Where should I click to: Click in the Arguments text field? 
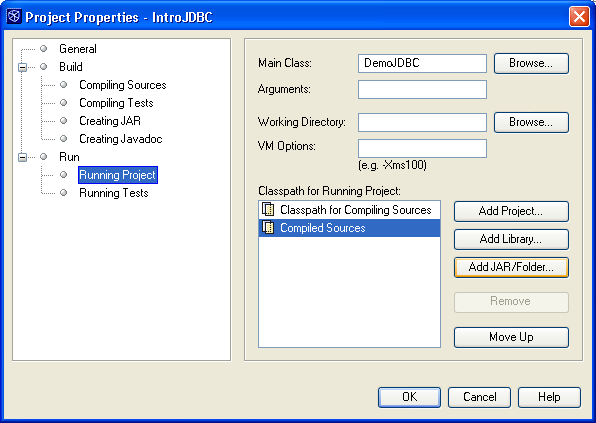tap(422, 89)
